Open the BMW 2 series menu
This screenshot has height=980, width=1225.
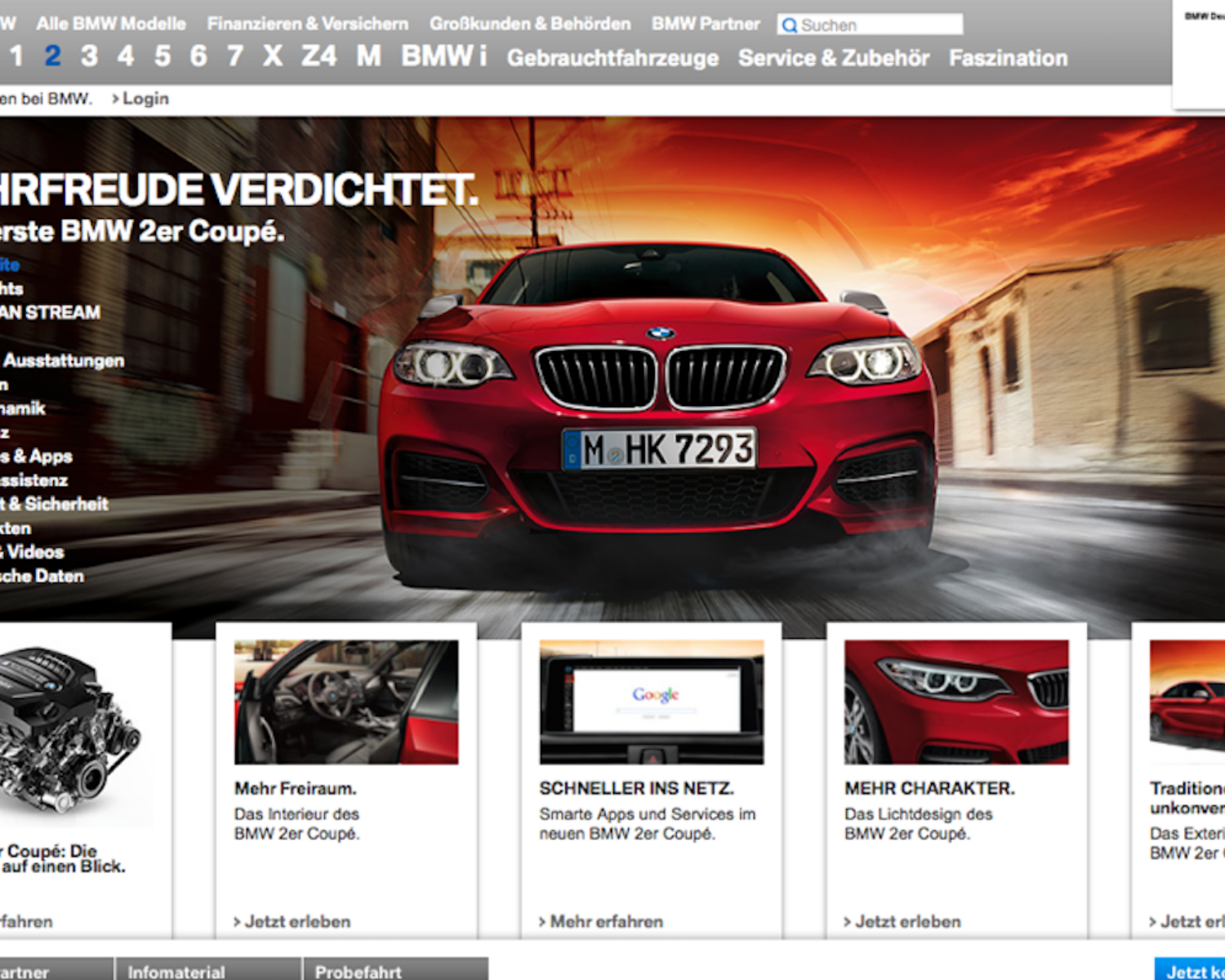click(x=52, y=56)
